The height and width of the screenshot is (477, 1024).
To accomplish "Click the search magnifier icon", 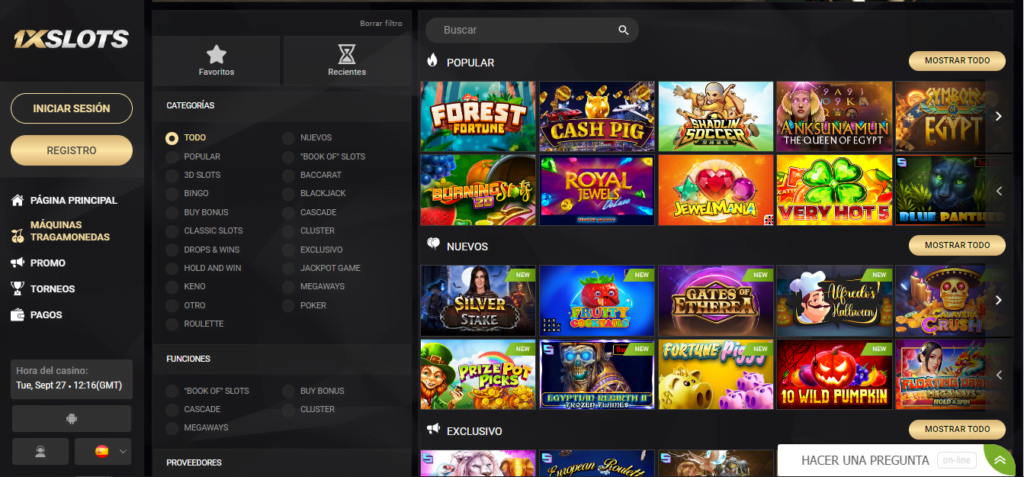I will (624, 30).
